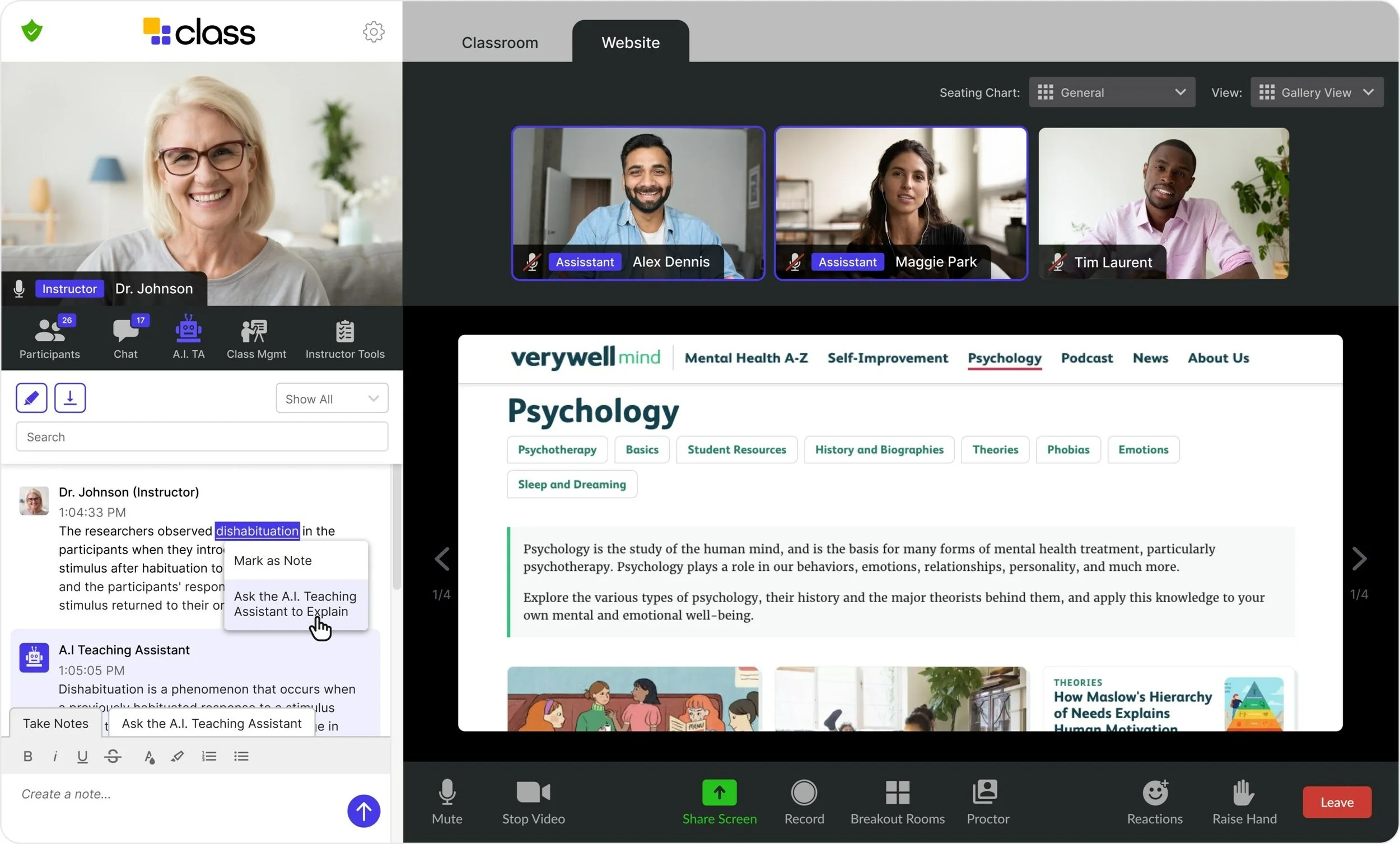Viewport: 1400px width, 844px height.
Task: Choose Ask the A.I. Teaching Assistant to Explain
Action: (295, 604)
